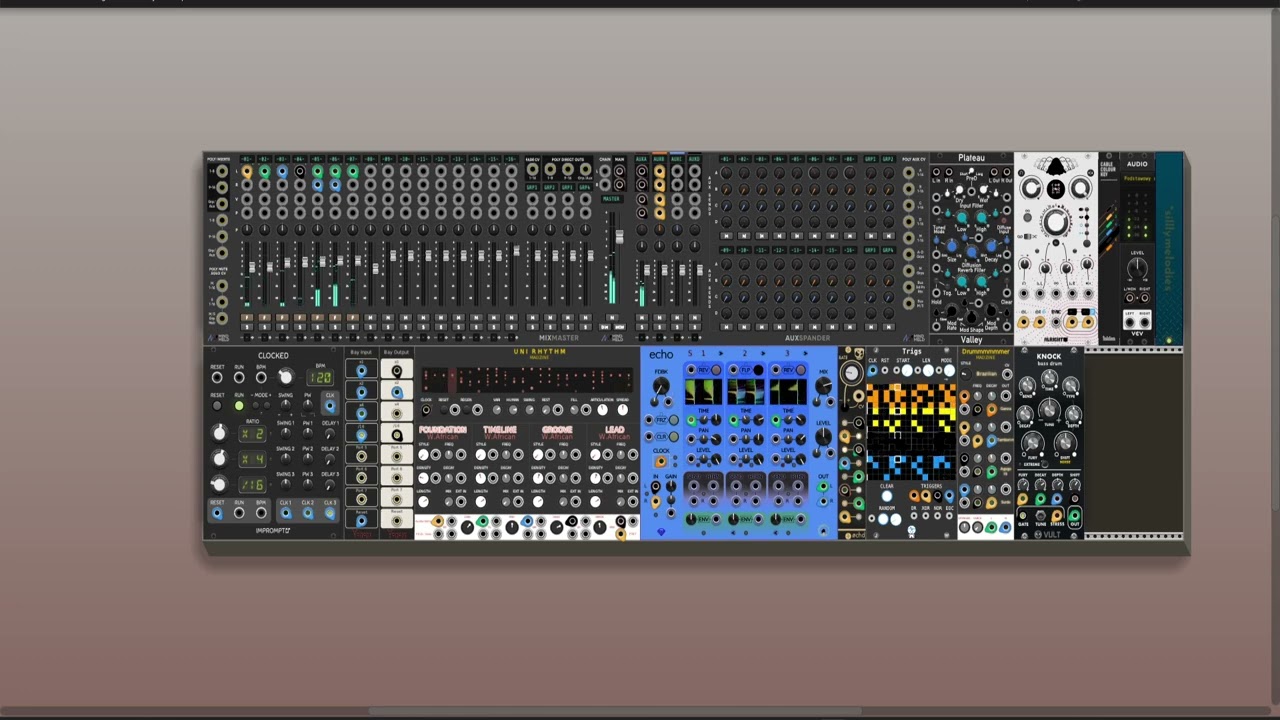Click channel 01 left input jack
The height and width of the screenshot is (720, 1280).
point(247,171)
